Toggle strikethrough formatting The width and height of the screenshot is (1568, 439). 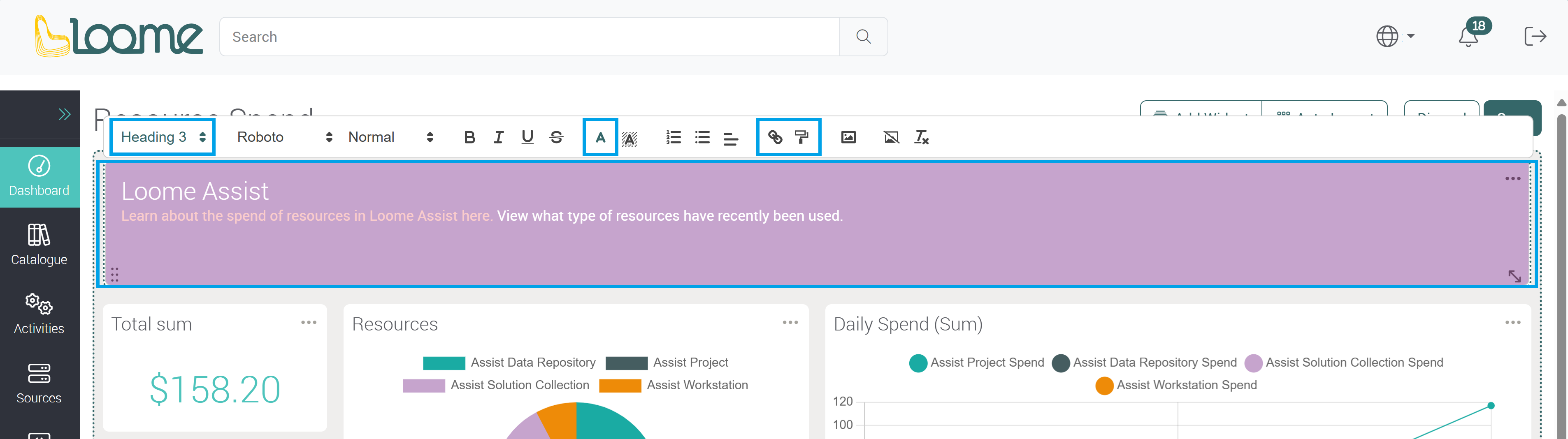(556, 137)
